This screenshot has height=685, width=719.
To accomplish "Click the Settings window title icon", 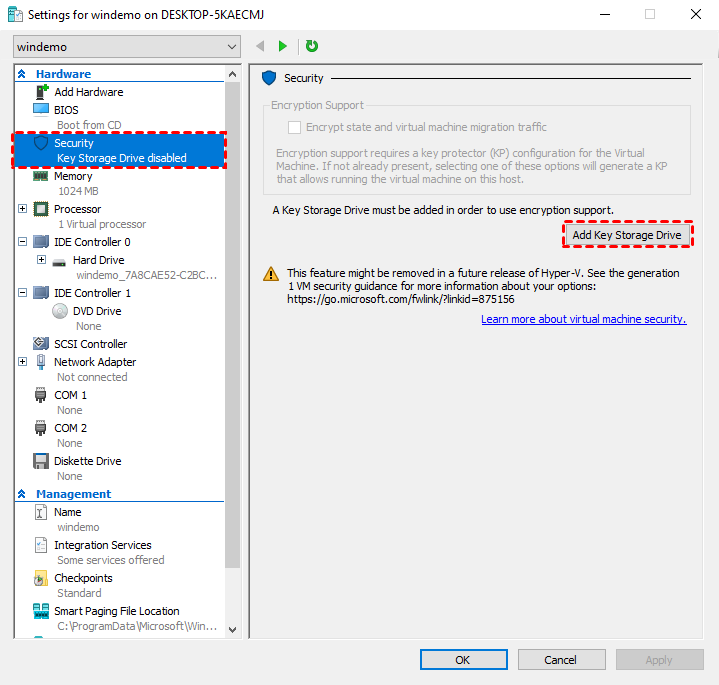I will 15,15.
